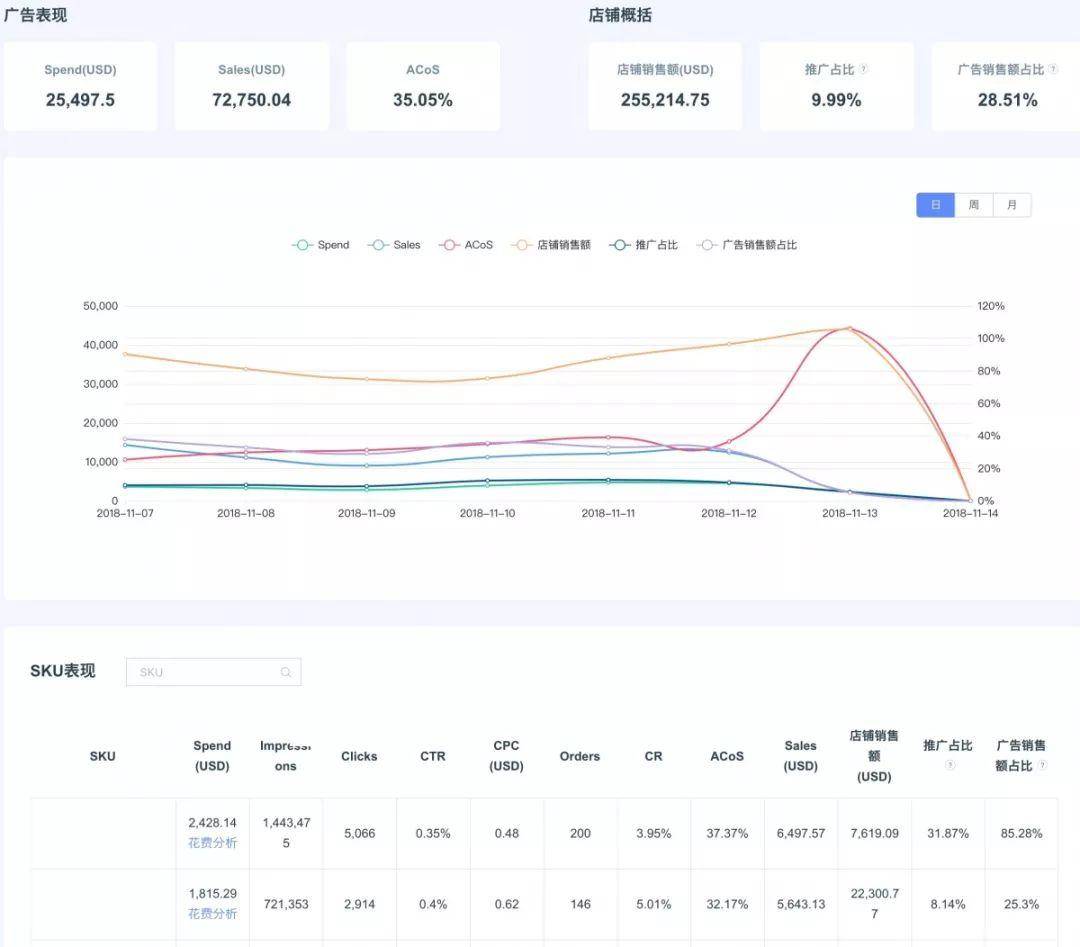The height and width of the screenshot is (947, 1080).
Task: Switch chart to monthly view (月)
Action: pyautogui.click(x=1012, y=205)
